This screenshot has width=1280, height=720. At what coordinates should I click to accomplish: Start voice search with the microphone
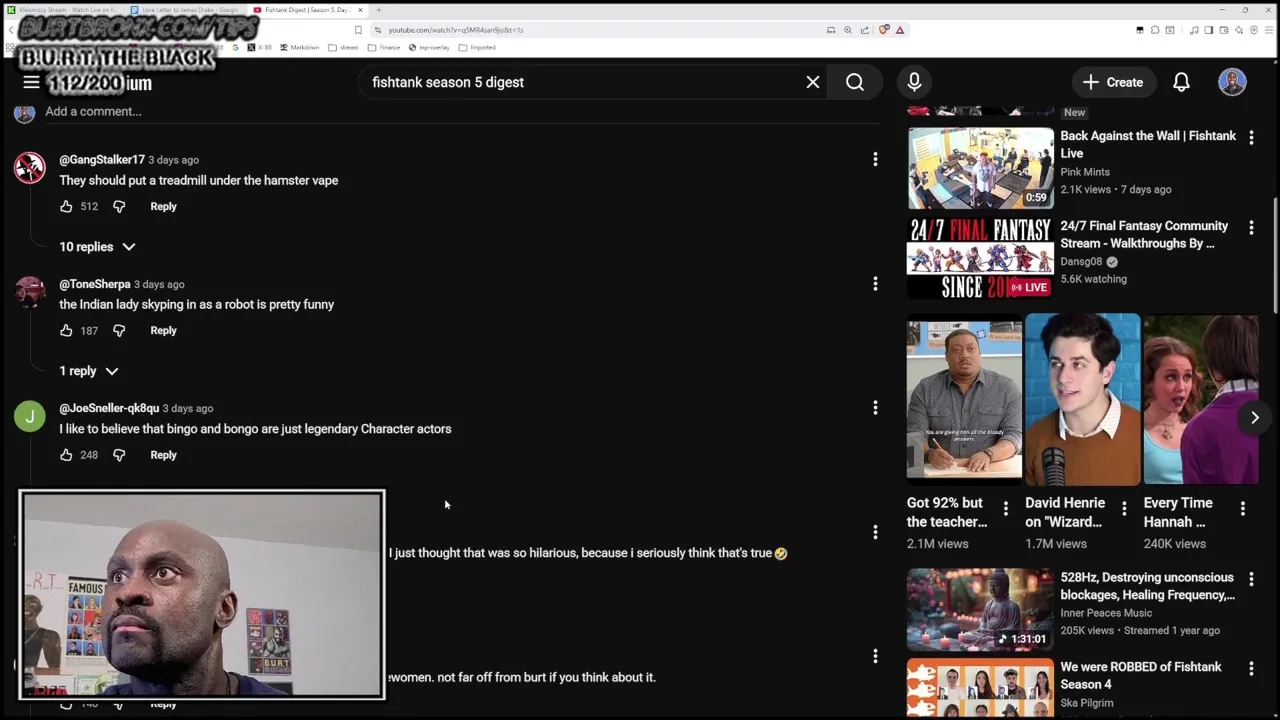914,82
